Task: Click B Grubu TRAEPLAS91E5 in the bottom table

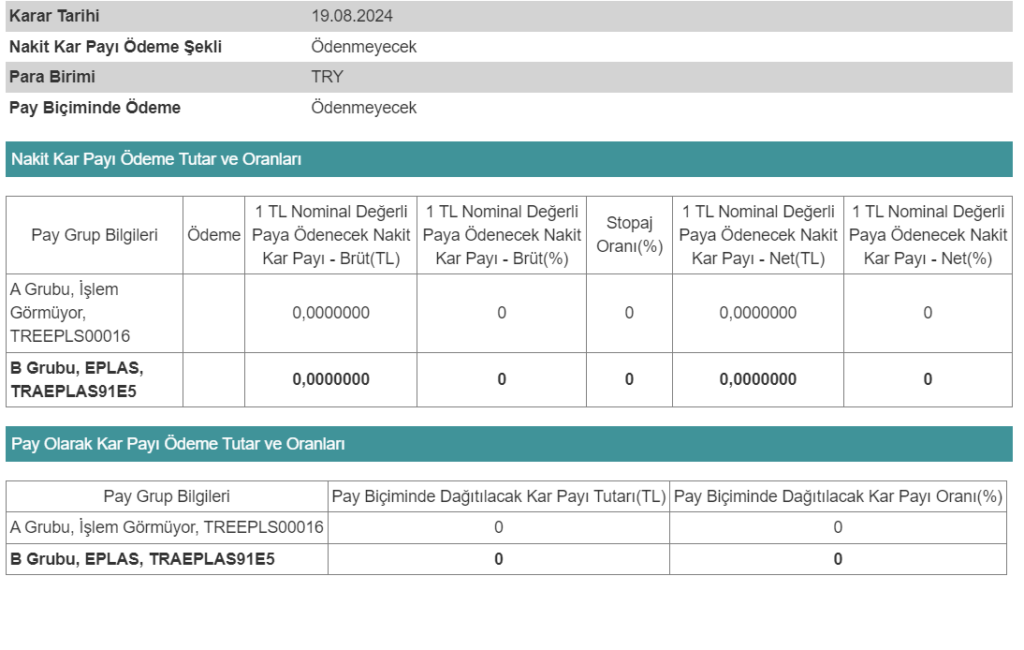Action: pyautogui.click(x=142, y=559)
